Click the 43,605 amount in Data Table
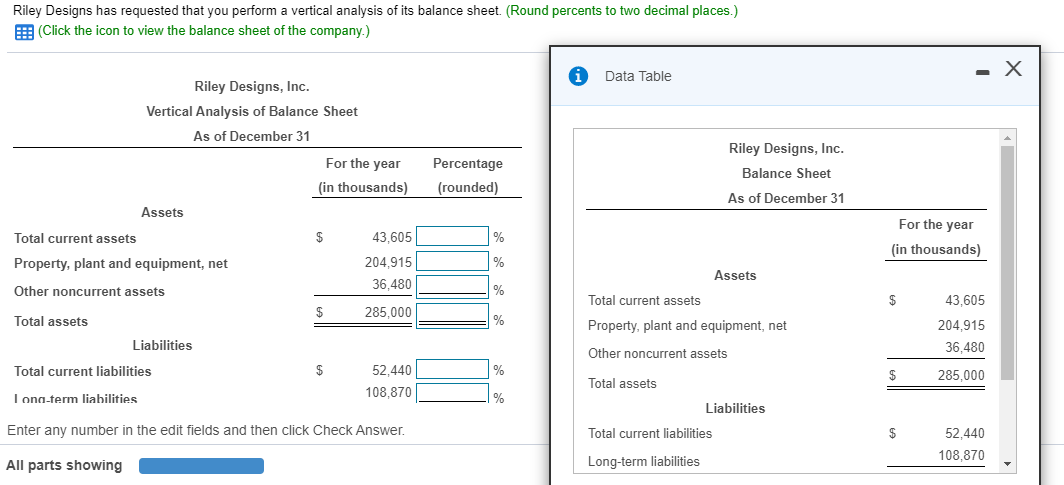 point(964,300)
